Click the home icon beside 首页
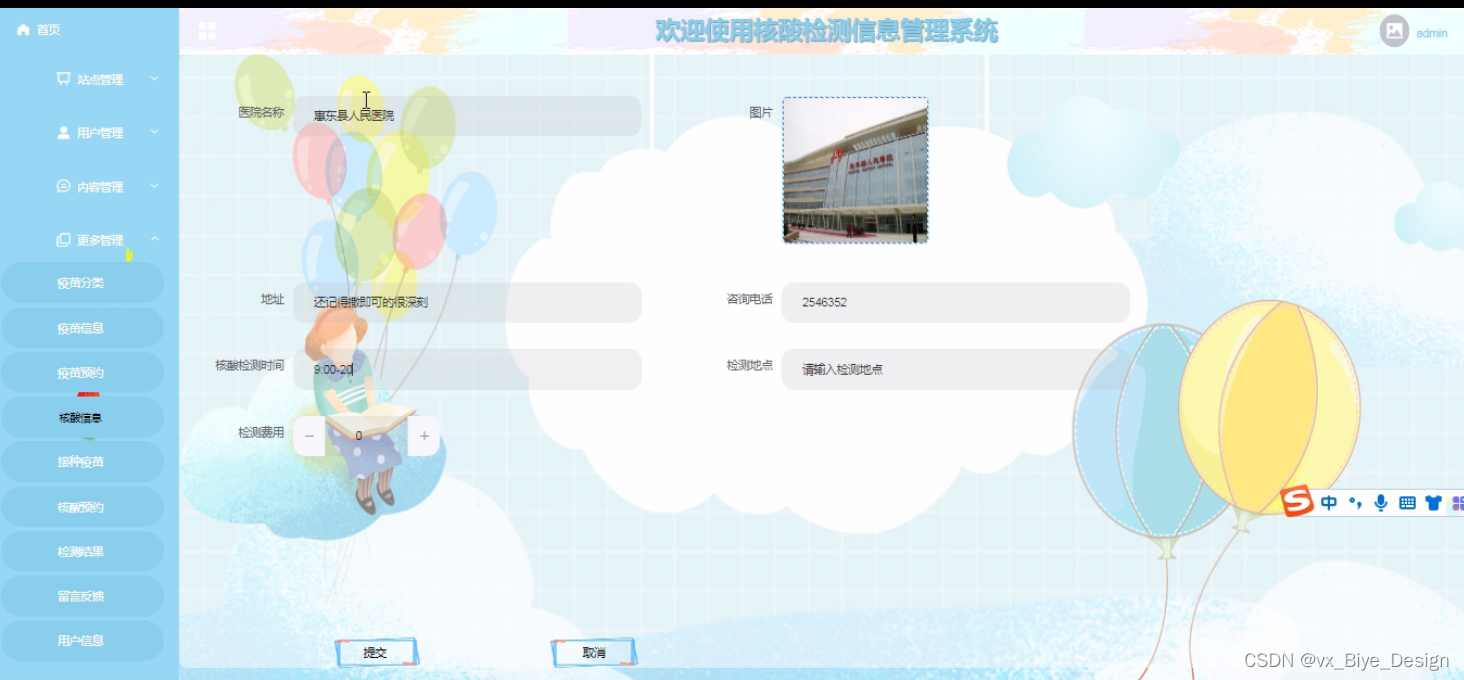1464x680 pixels. pos(23,30)
